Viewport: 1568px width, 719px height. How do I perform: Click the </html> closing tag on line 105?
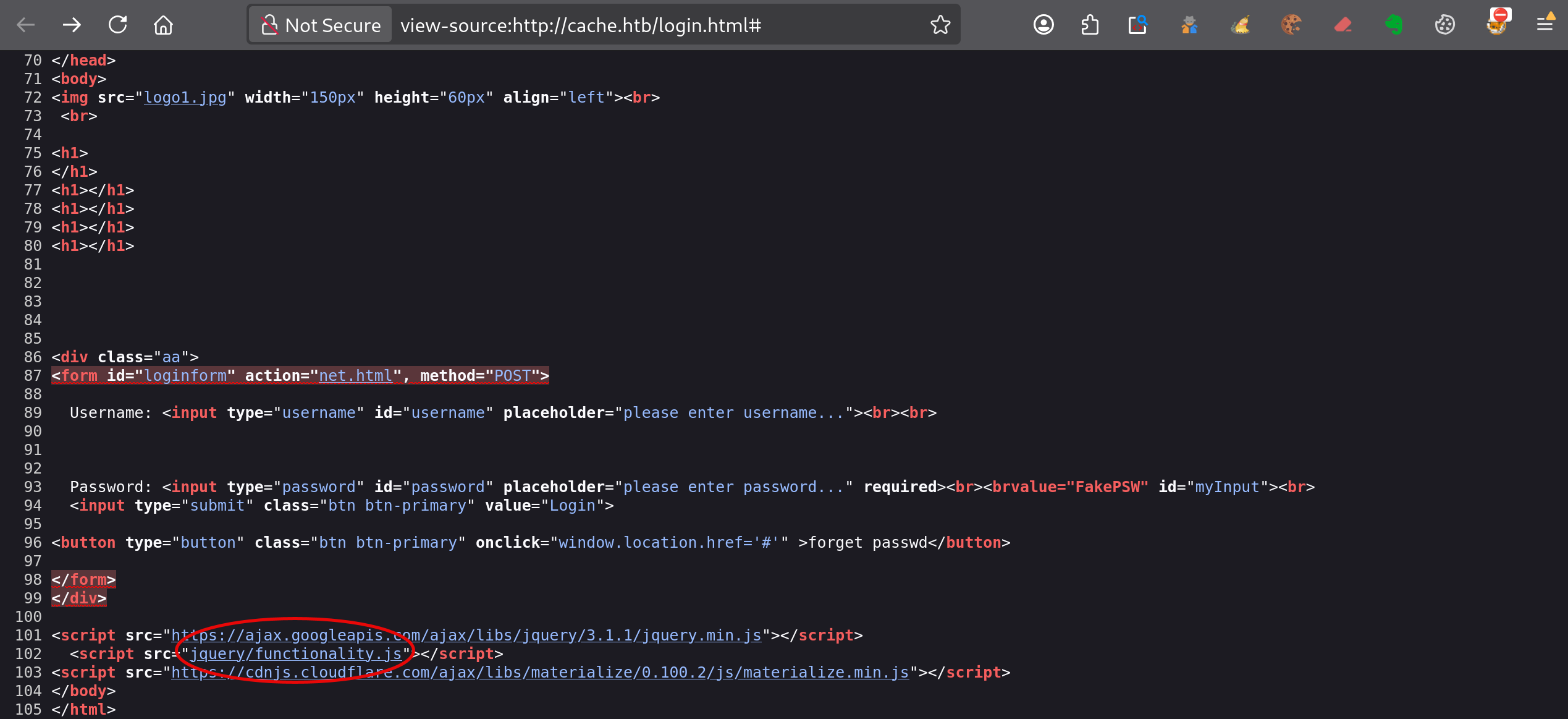pos(83,710)
